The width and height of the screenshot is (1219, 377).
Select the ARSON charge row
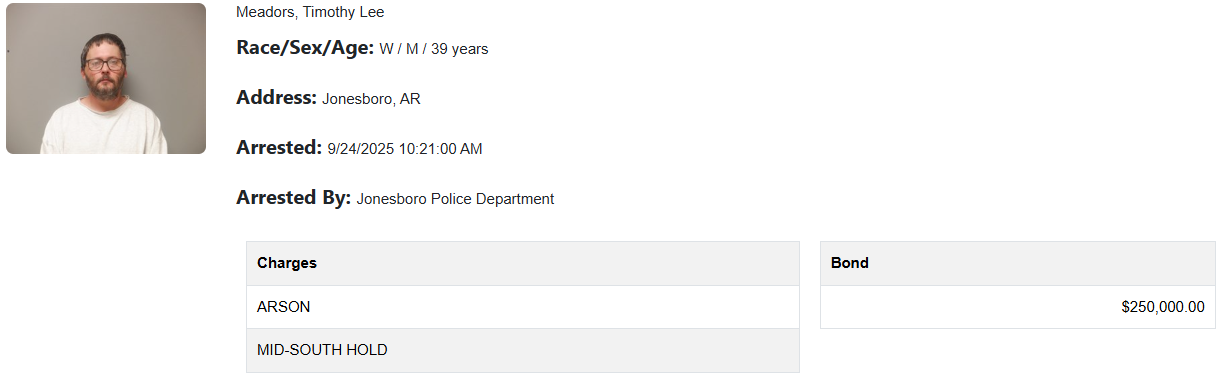(523, 307)
